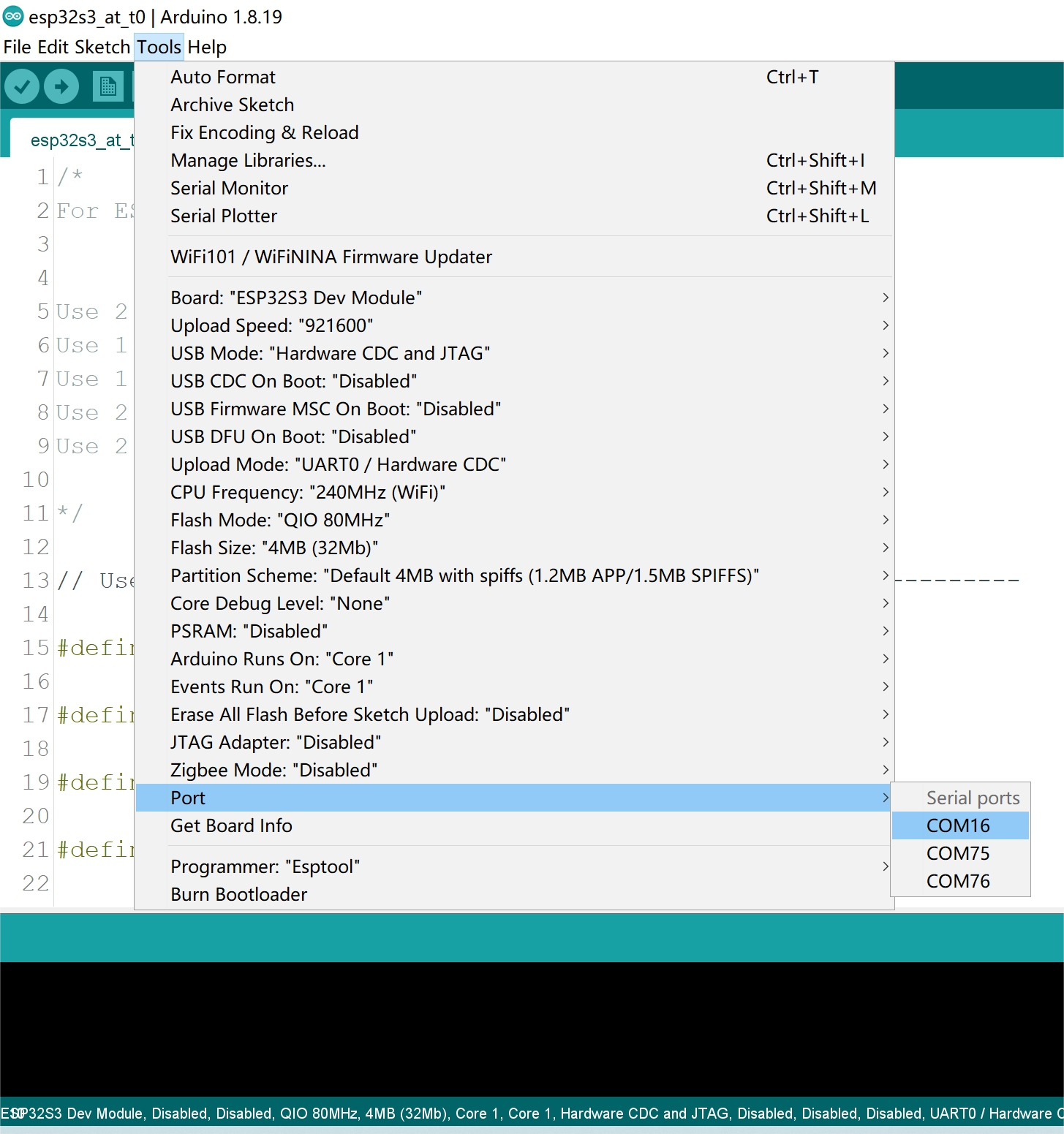Expand the CPU Frequency submenu

[515, 492]
